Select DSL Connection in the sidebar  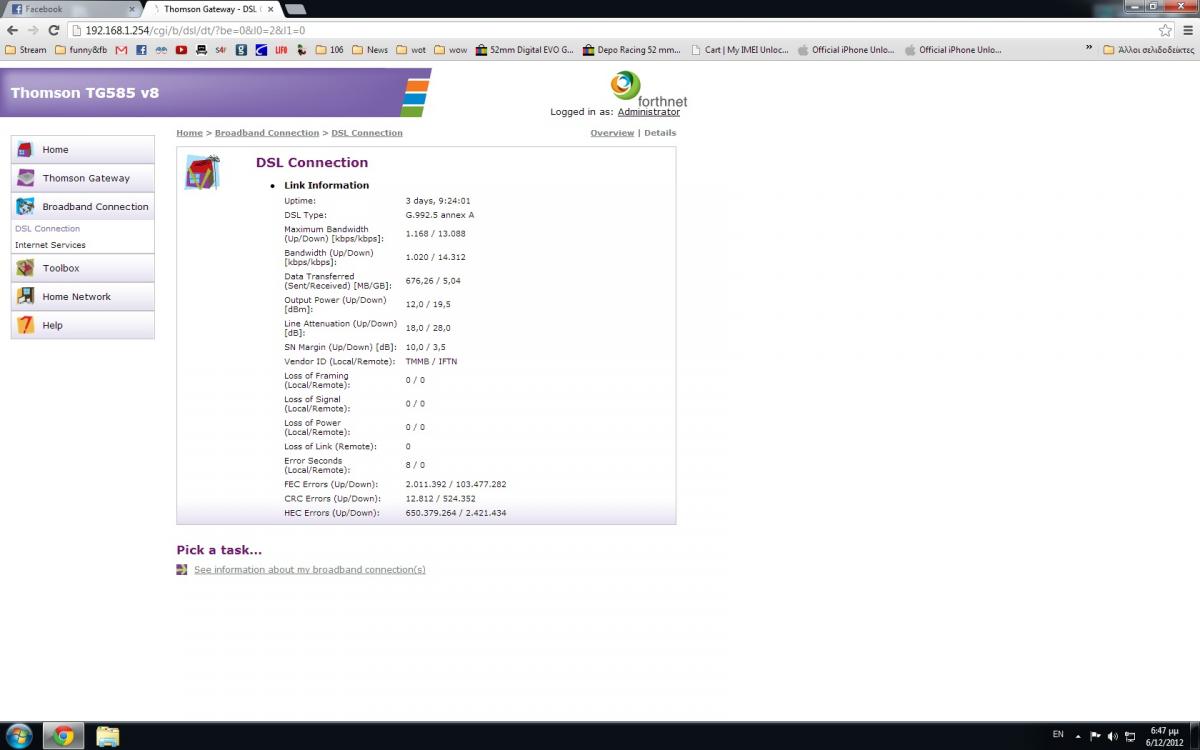click(x=47, y=229)
